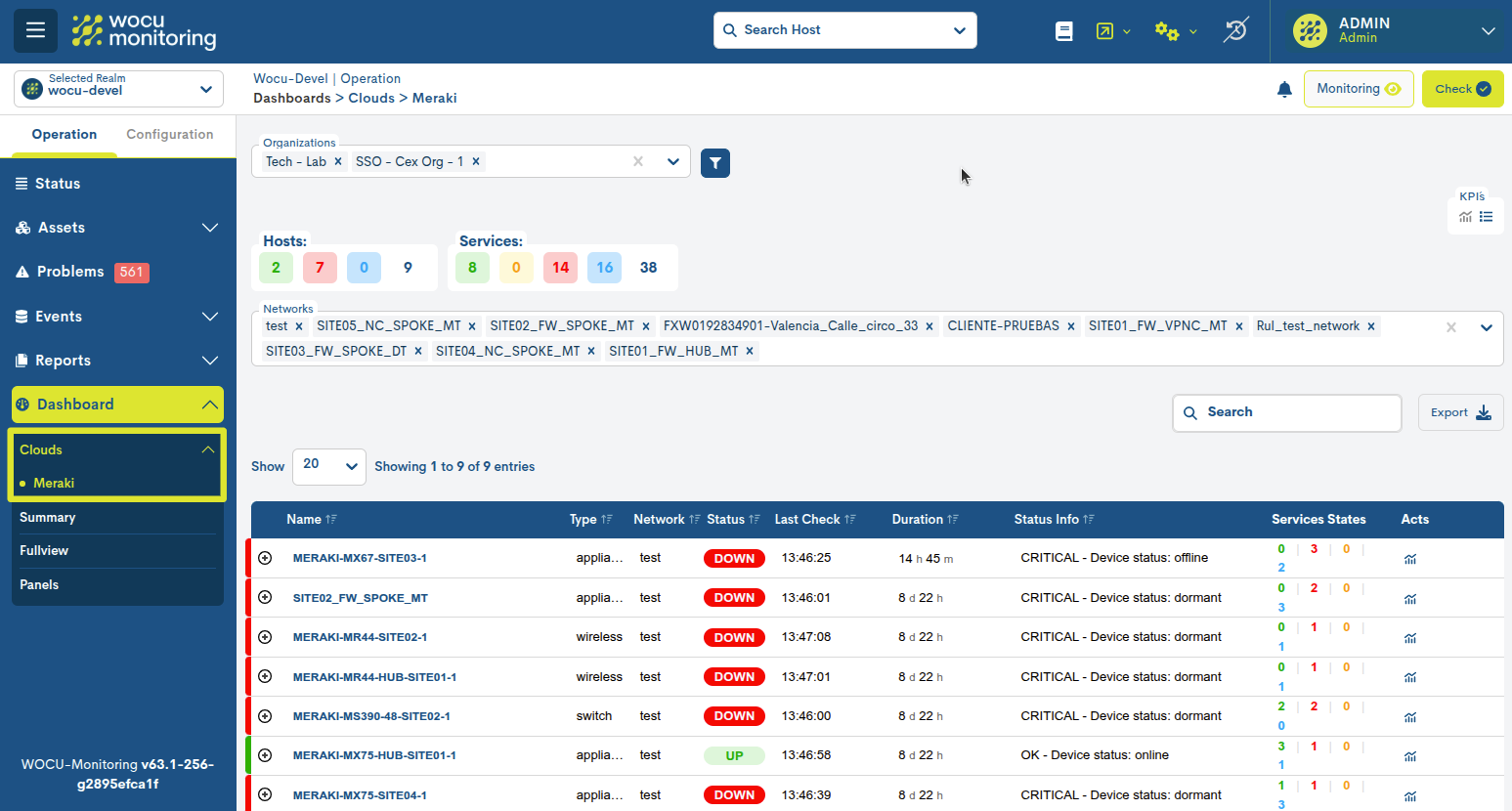Switch KPIs to list view icon
This screenshot has height=811, width=1512.
coord(1486,217)
